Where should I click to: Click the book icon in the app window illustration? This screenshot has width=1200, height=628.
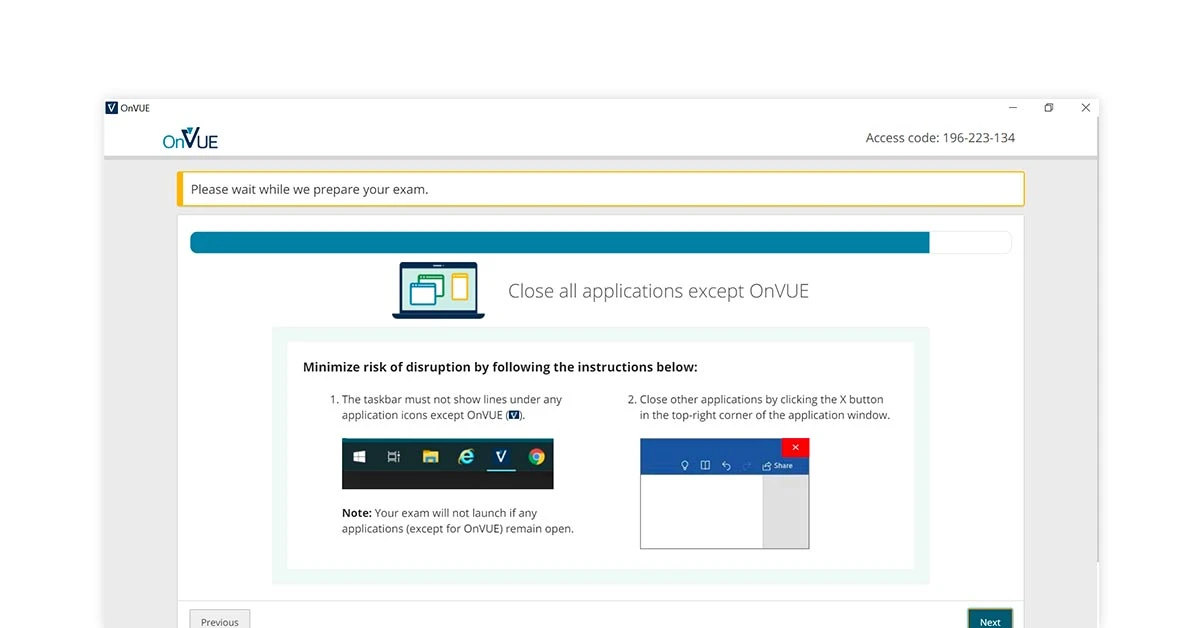706,465
